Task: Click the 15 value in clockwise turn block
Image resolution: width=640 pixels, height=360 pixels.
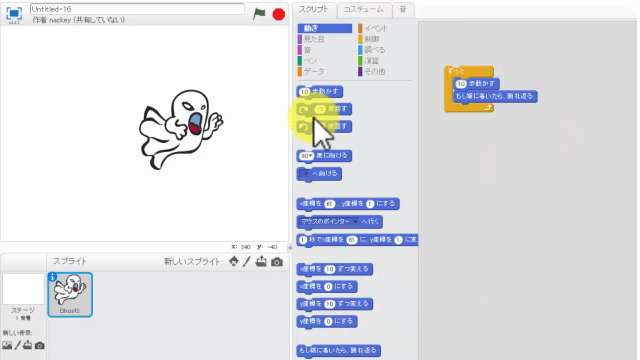Action: 320,109
